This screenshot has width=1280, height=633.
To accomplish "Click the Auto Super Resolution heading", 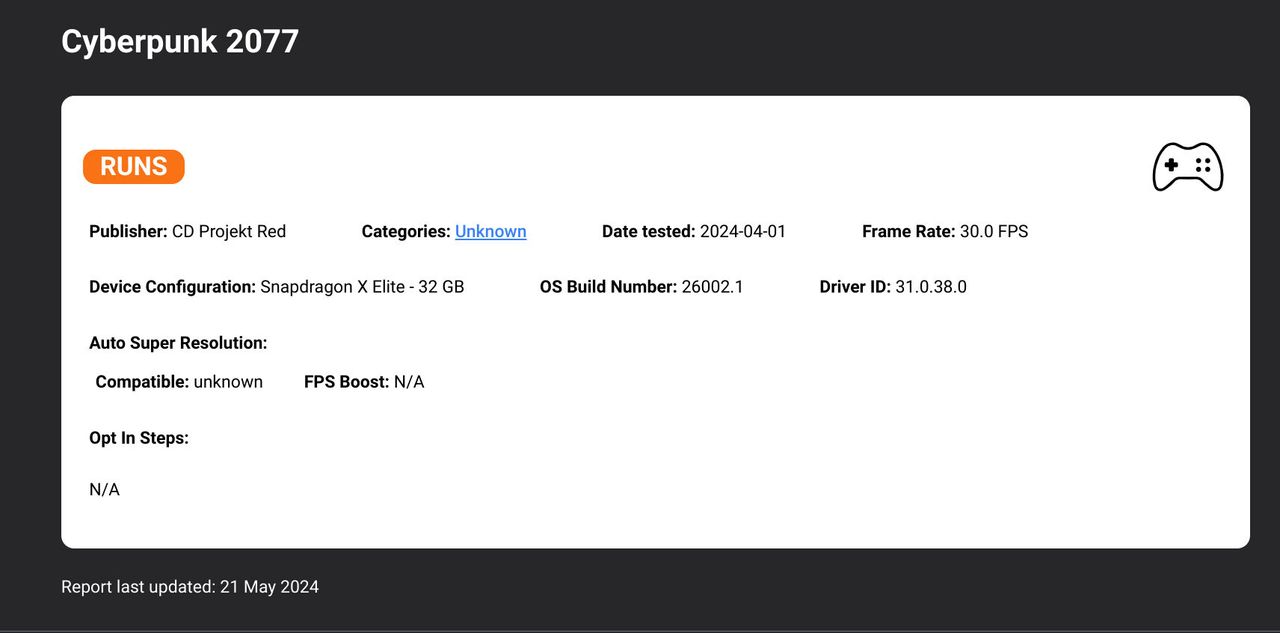I will [x=178, y=343].
